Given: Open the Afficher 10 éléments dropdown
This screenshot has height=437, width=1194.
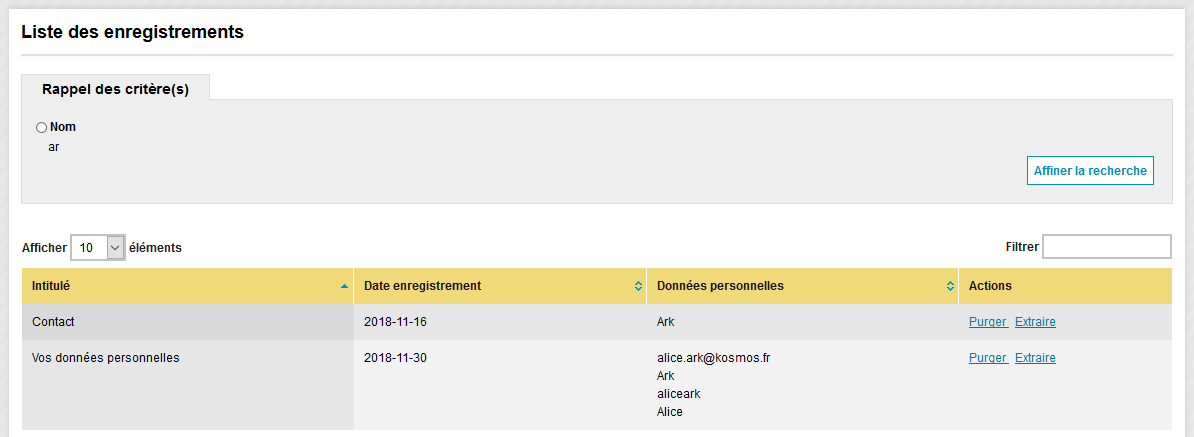Looking at the screenshot, I should pyautogui.click(x=97, y=247).
